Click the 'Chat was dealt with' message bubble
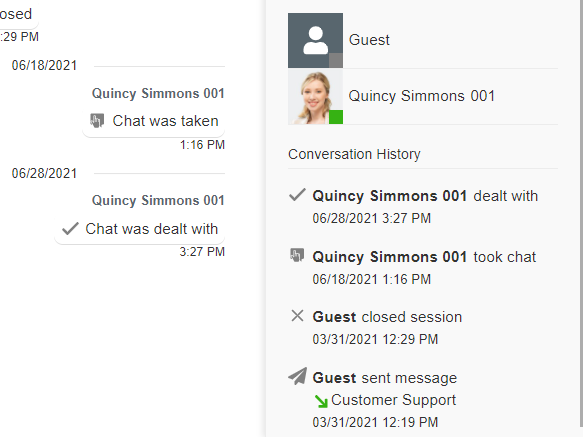Image resolution: width=583 pixels, height=437 pixels. point(140,229)
